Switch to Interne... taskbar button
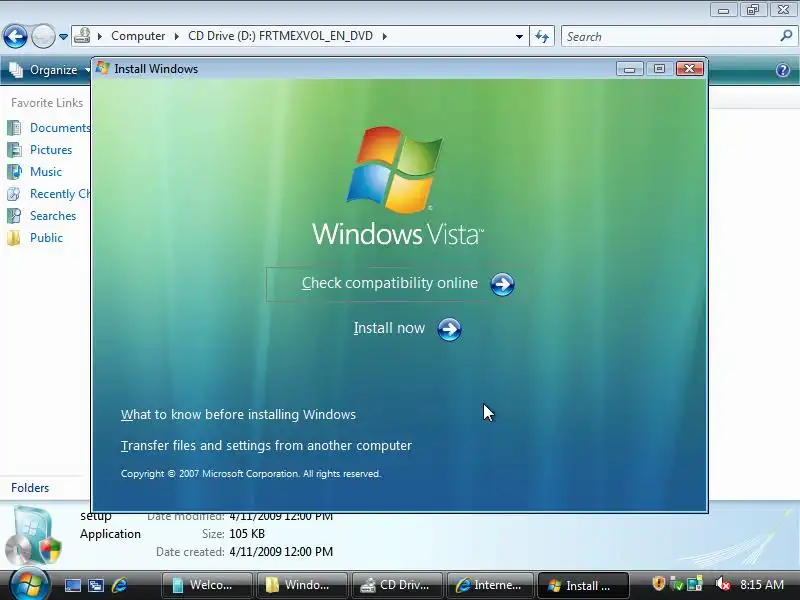Viewport: 800px width, 600px height. 491,585
